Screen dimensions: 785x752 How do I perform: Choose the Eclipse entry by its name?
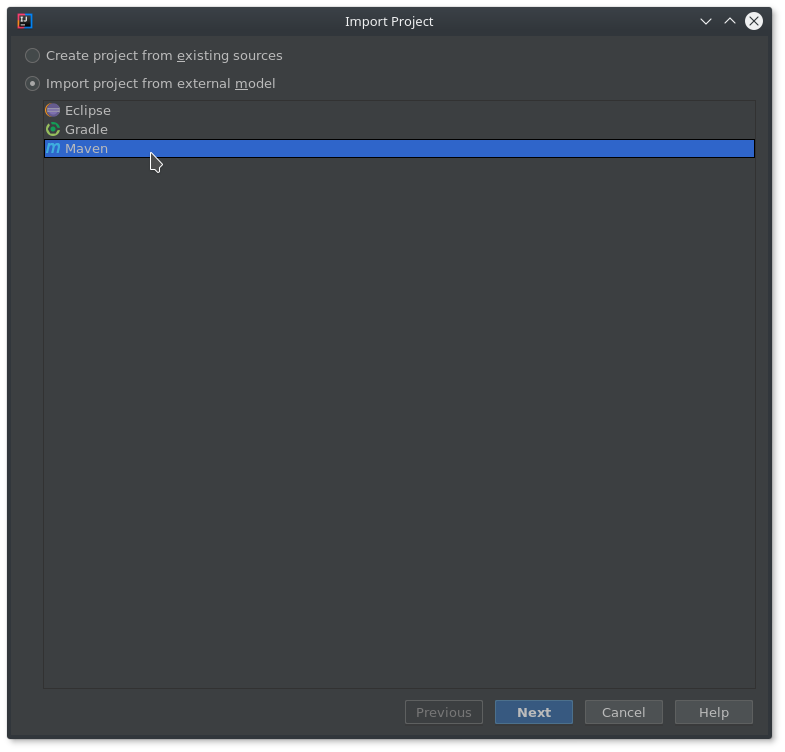[x=88, y=110]
